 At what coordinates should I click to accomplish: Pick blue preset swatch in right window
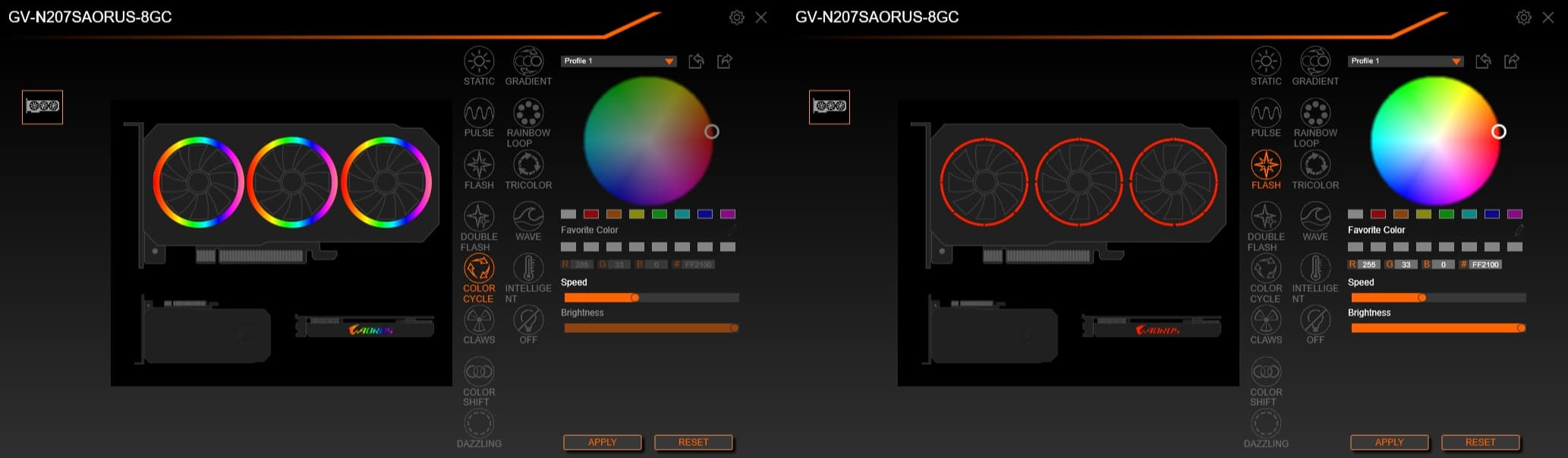click(x=1492, y=214)
